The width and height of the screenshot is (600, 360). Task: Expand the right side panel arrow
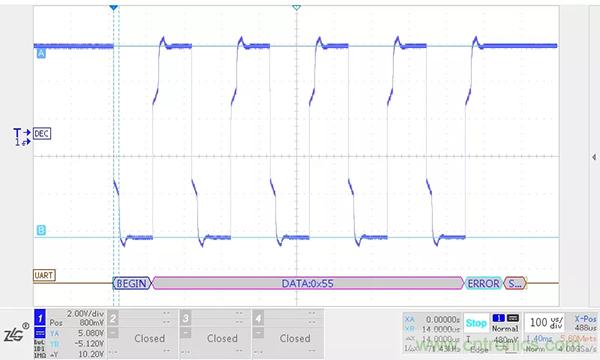point(593,157)
